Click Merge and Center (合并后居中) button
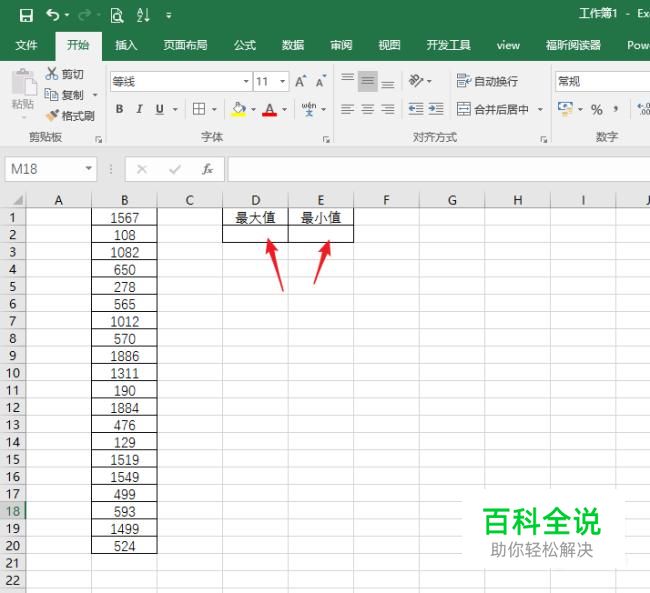The width and height of the screenshot is (650, 593). click(x=493, y=109)
